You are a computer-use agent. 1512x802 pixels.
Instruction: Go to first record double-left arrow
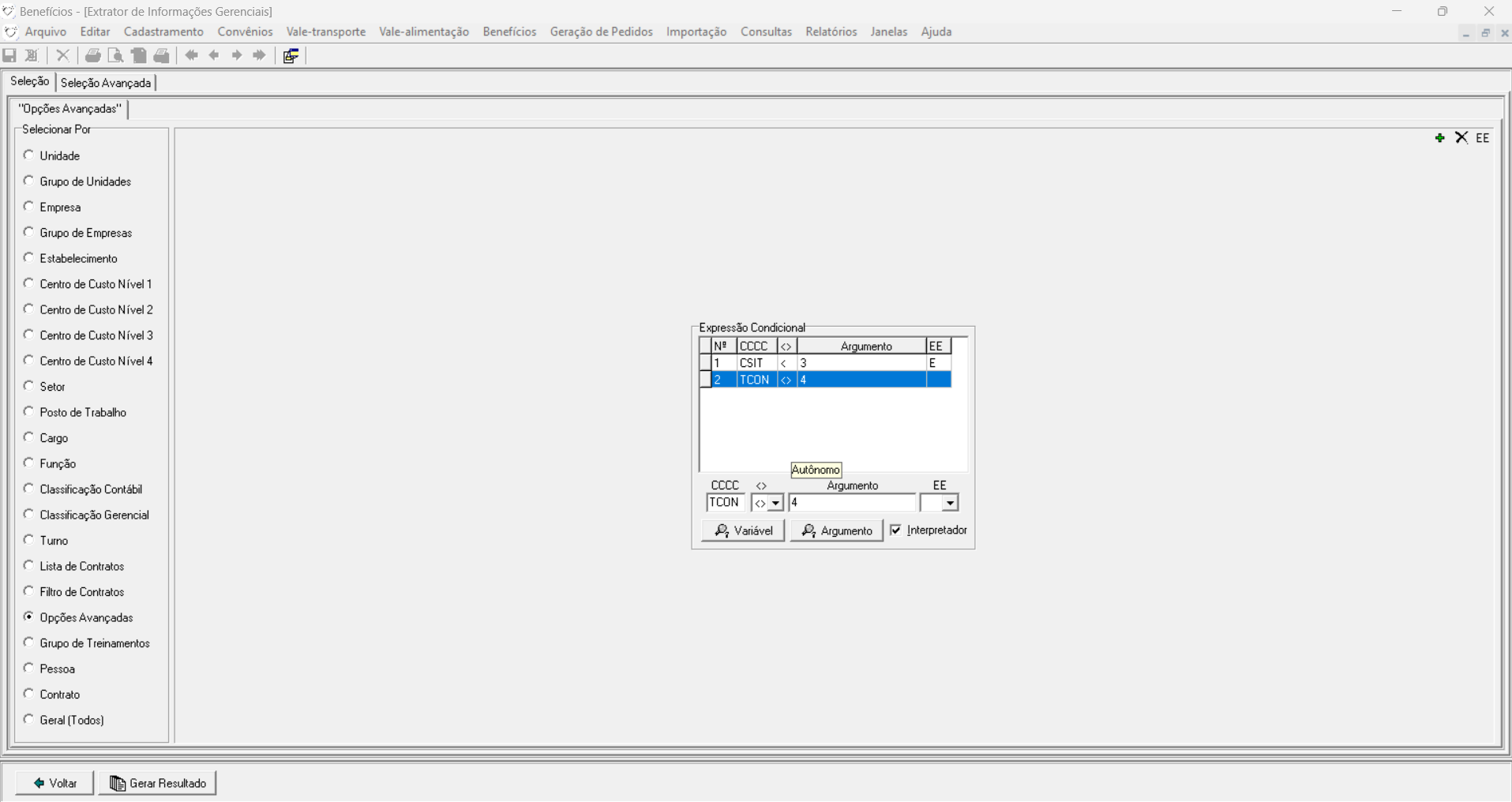(191, 55)
